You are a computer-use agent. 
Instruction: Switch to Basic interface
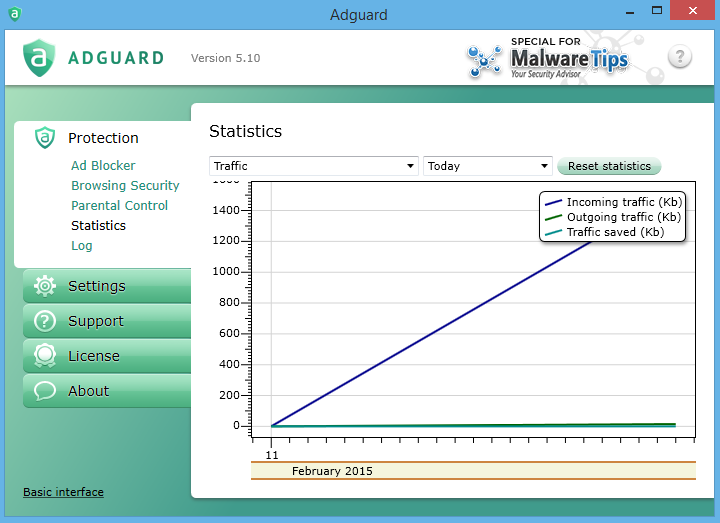coord(63,492)
